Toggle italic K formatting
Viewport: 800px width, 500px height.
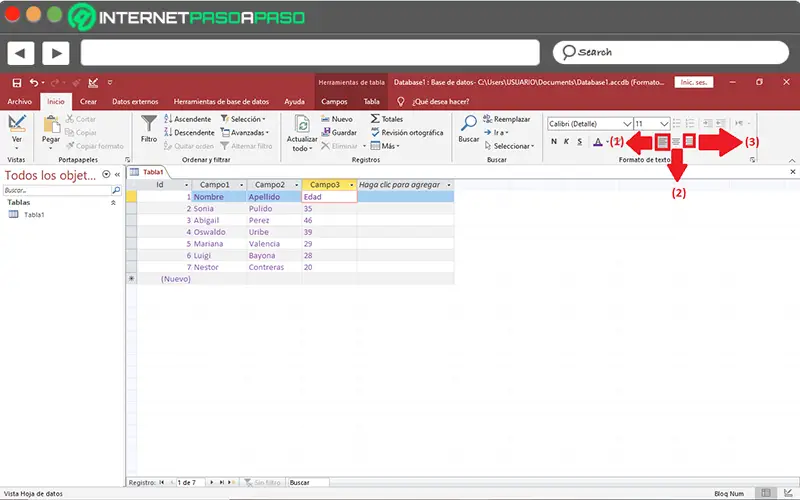click(566, 142)
